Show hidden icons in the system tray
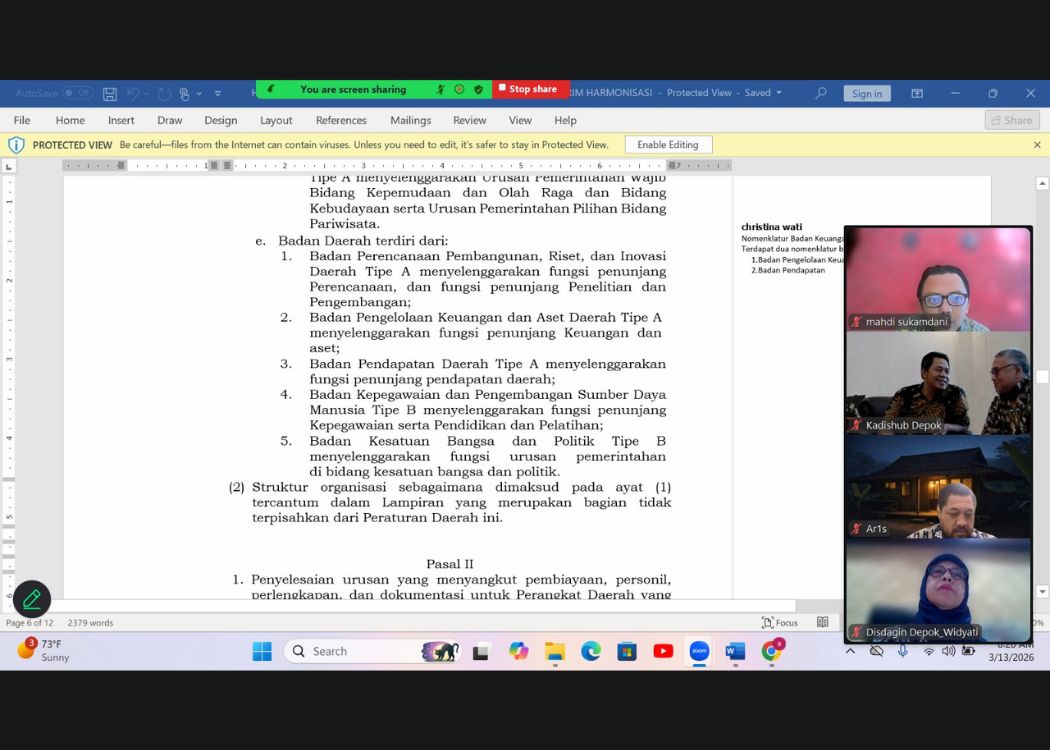Viewport: 1050px width, 750px height. tap(850, 651)
